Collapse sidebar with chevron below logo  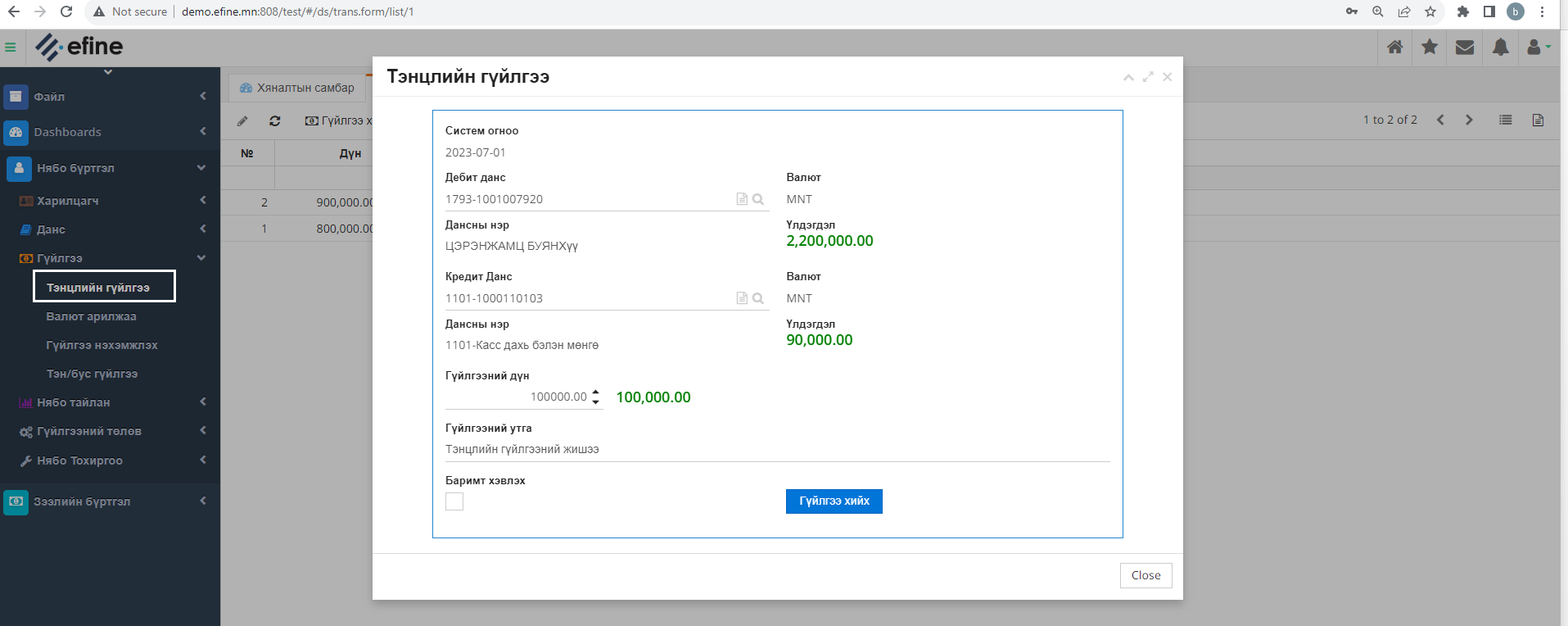pyautogui.click(x=107, y=72)
